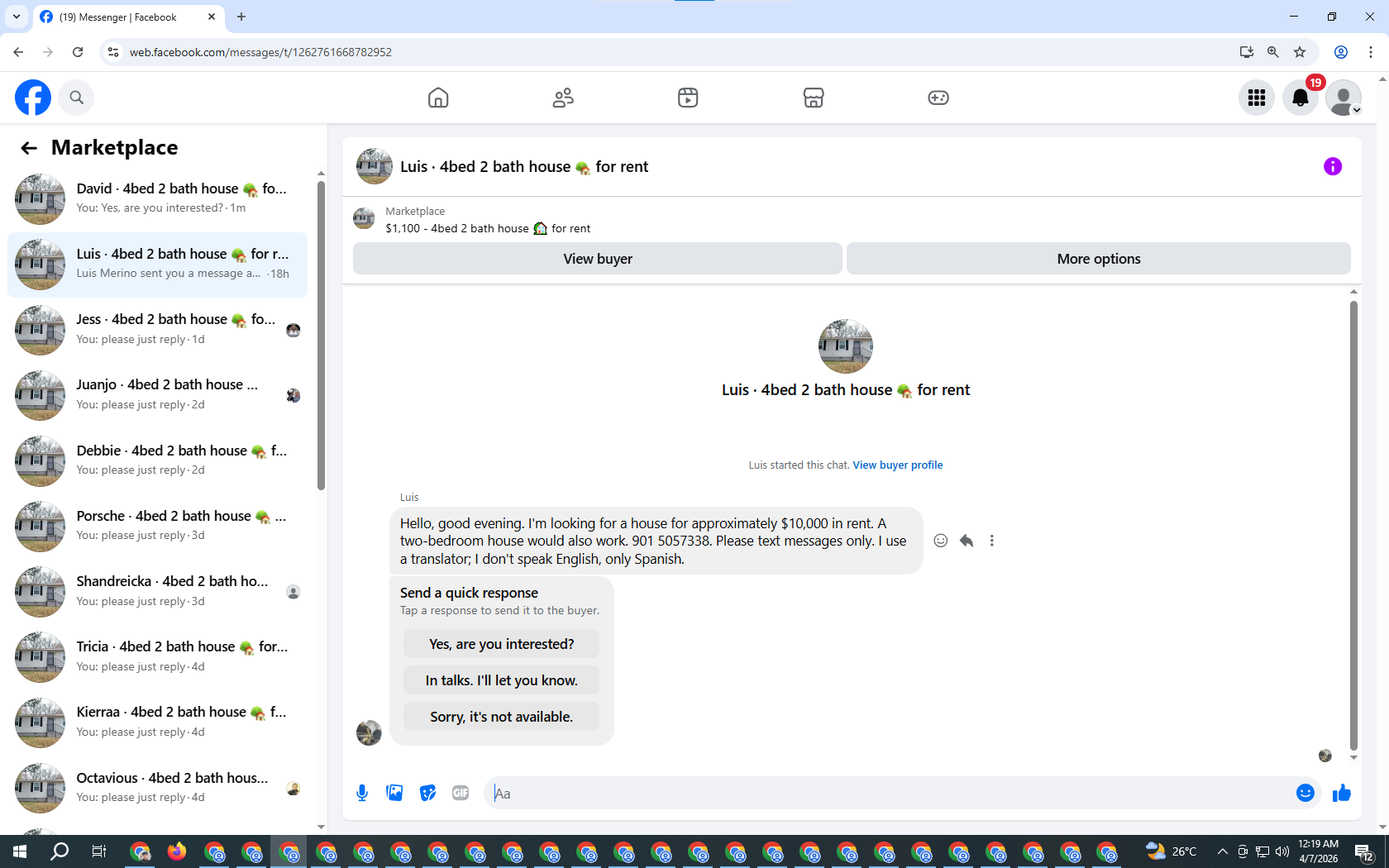Open the Marketplace storefront tab

pyautogui.click(x=814, y=98)
